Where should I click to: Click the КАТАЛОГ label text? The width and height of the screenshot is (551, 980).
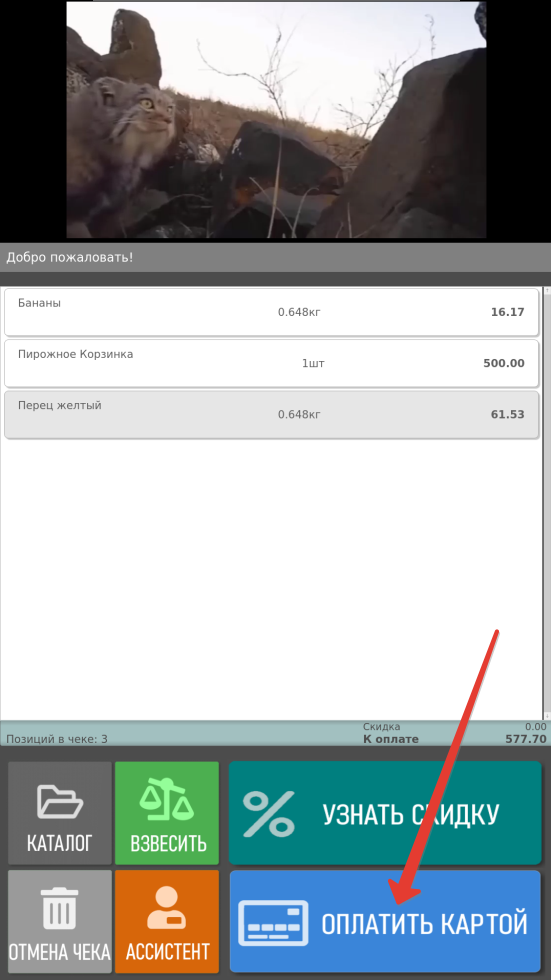[x=60, y=843]
